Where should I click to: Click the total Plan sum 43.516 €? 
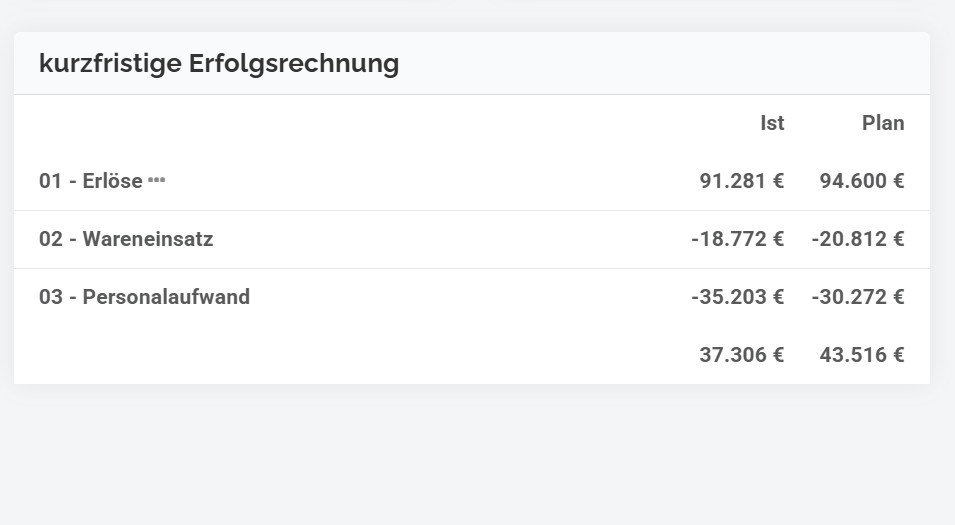coord(862,354)
